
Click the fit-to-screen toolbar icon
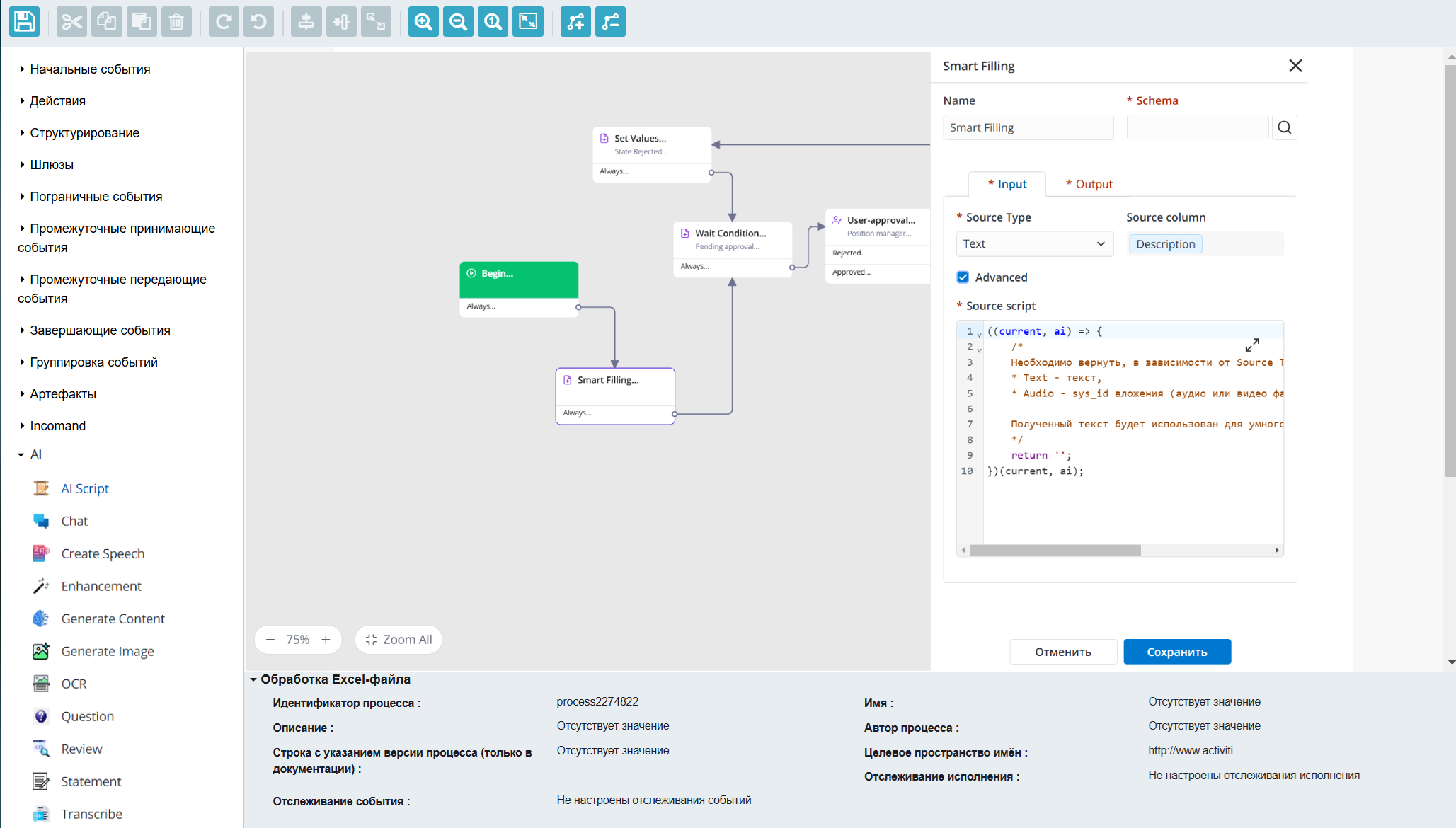coord(528,22)
